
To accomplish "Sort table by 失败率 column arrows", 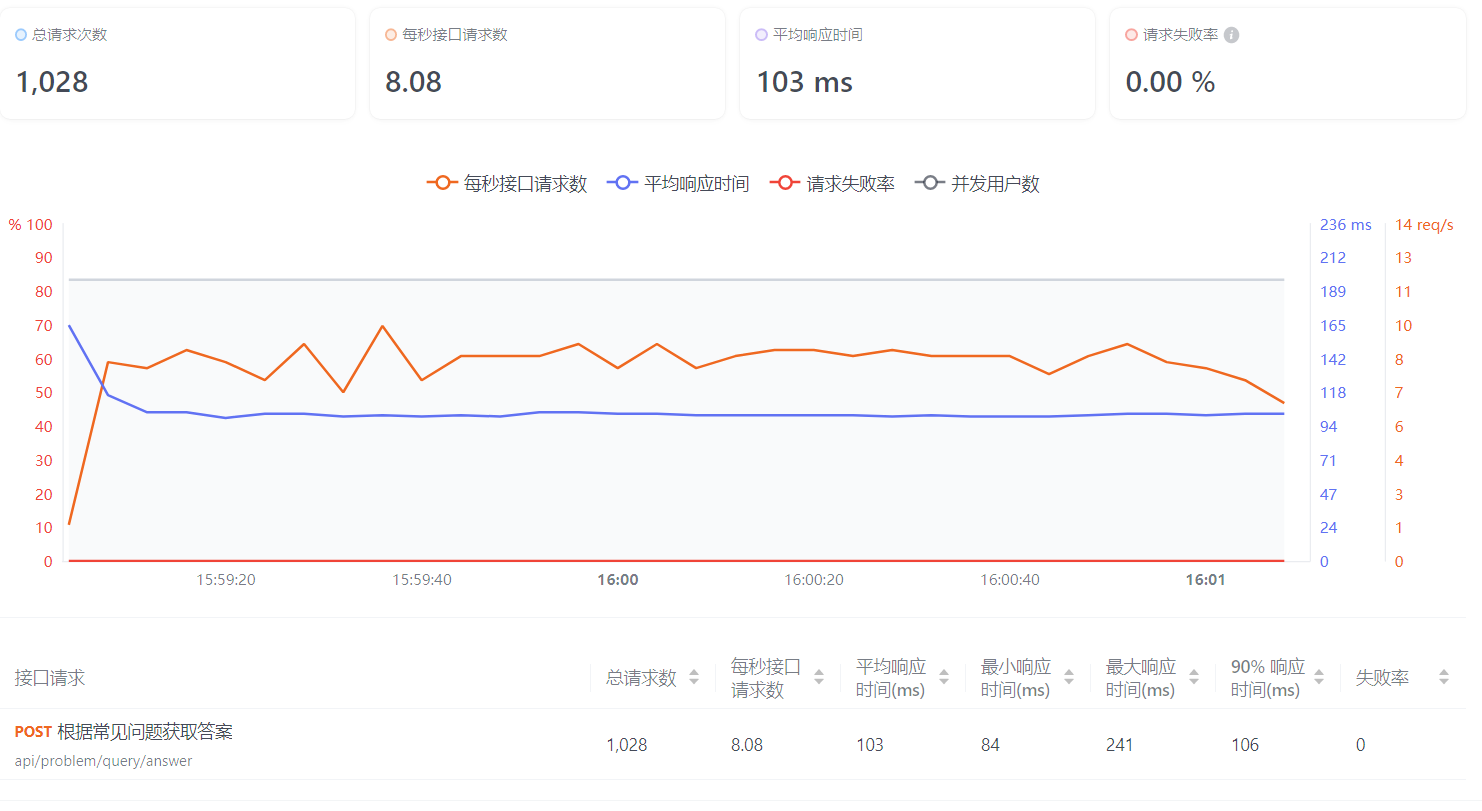I will click(x=1444, y=677).
